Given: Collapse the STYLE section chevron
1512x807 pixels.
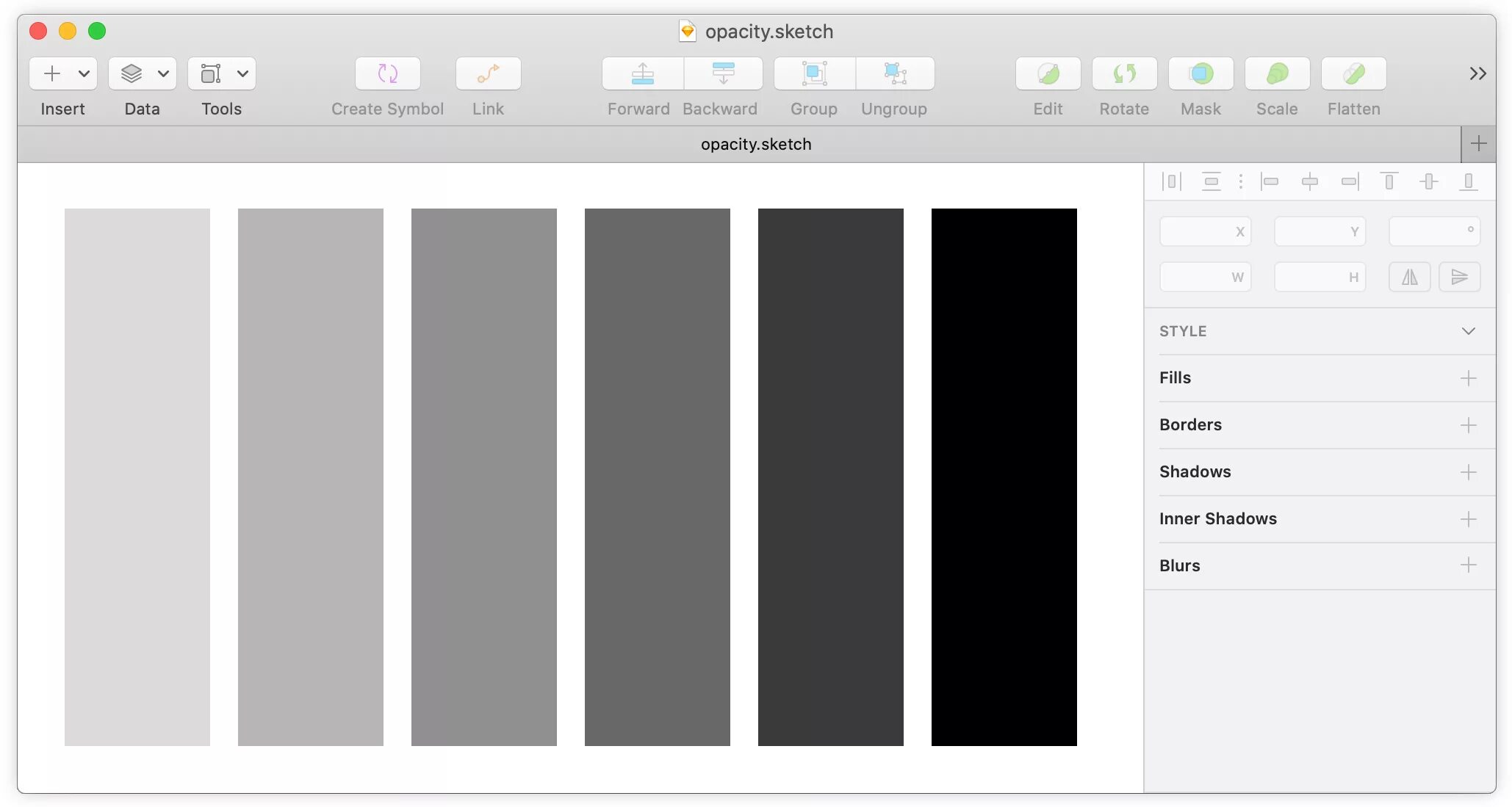Looking at the screenshot, I should coord(1468,331).
